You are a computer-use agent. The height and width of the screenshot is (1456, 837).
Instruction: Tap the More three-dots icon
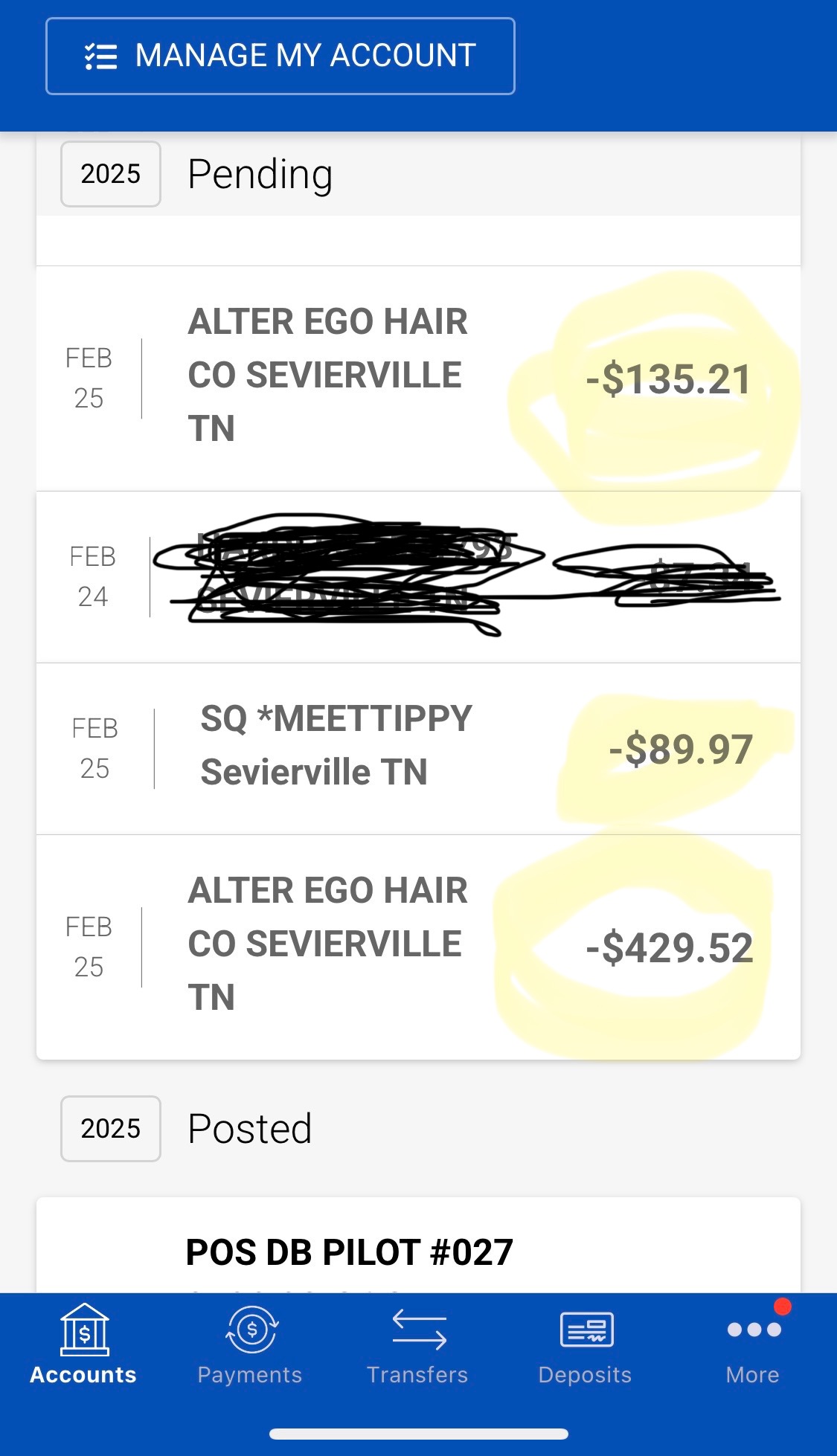coord(754,1329)
